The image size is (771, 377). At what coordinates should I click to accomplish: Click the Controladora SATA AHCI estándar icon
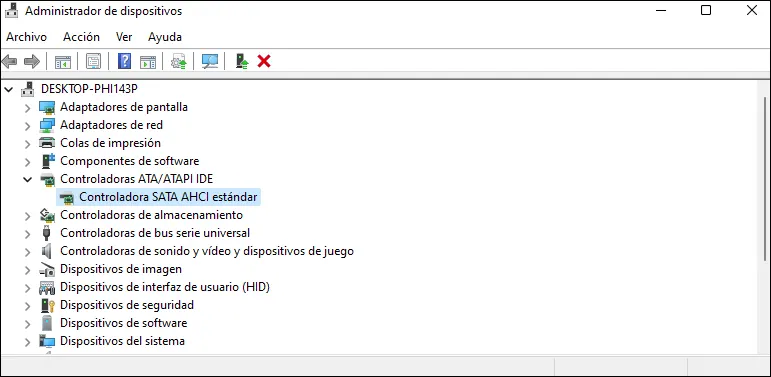click(x=66, y=198)
